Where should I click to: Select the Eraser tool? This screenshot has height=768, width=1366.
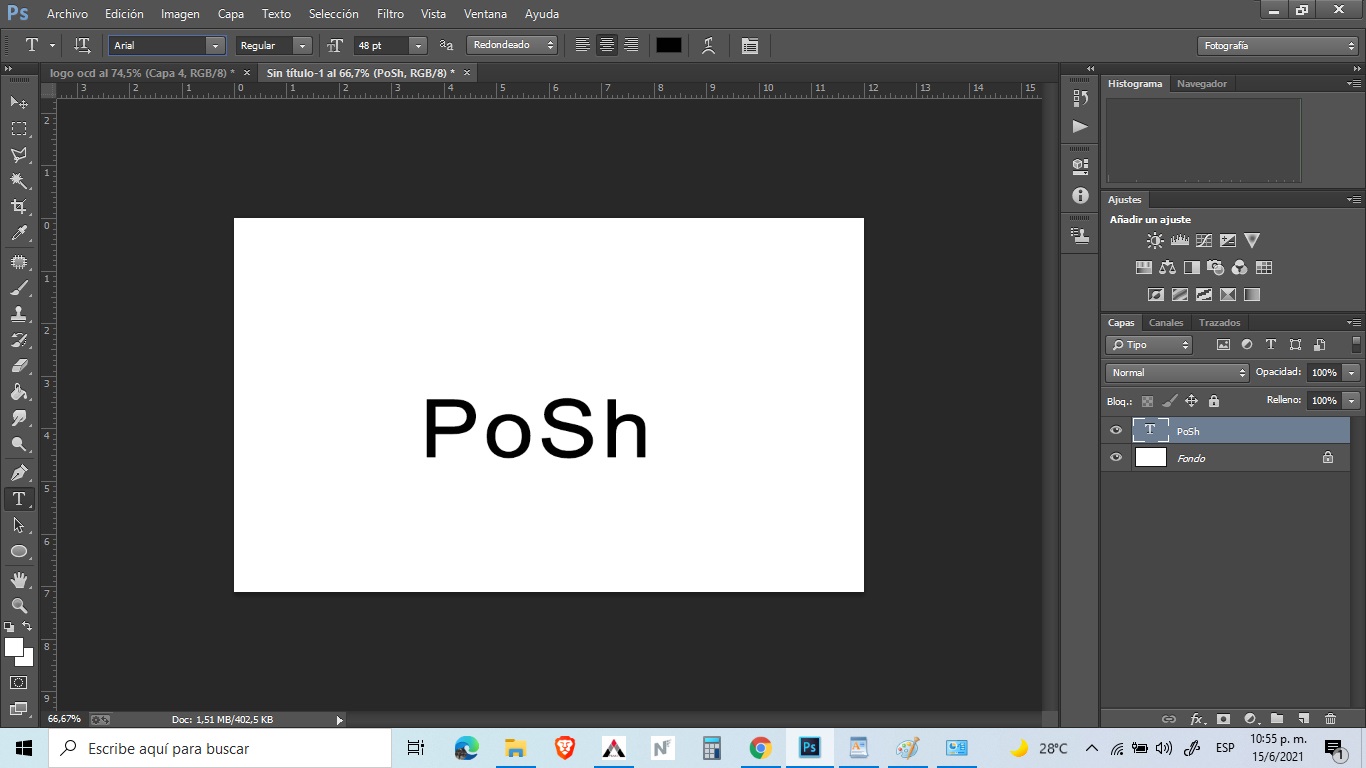pos(19,365)
